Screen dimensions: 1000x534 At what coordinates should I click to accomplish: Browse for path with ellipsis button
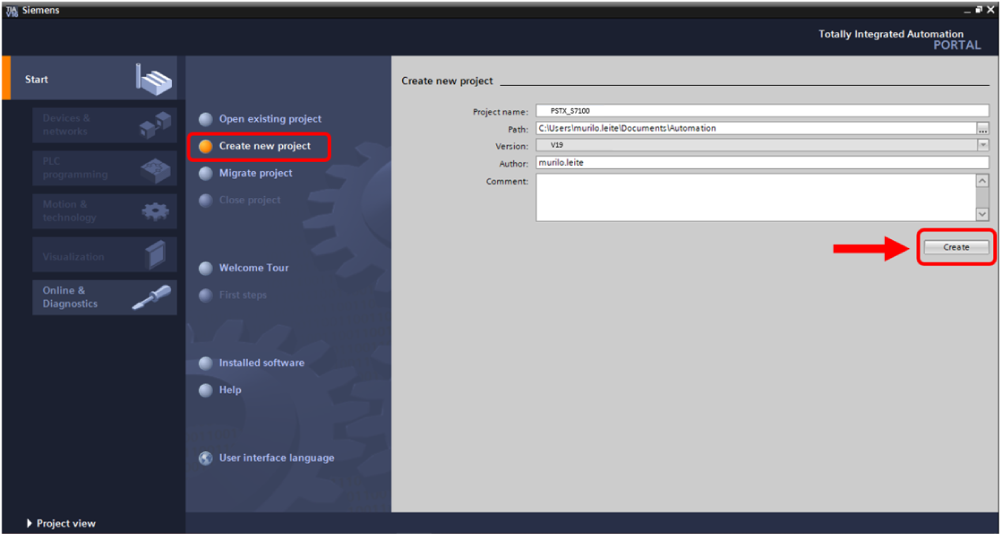[x=983, y=128]
